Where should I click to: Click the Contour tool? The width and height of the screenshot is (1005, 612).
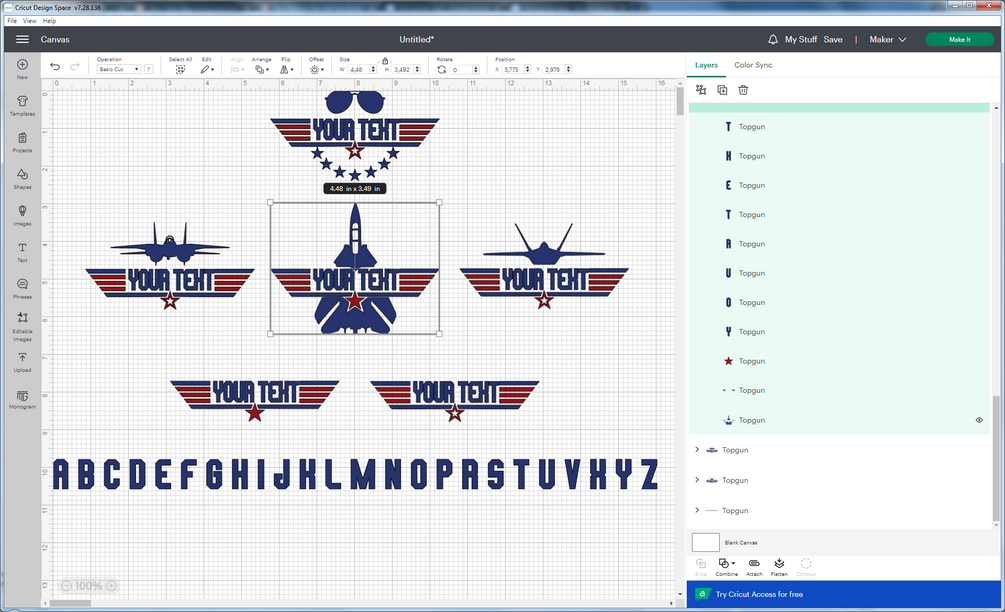tap(806, 567)
